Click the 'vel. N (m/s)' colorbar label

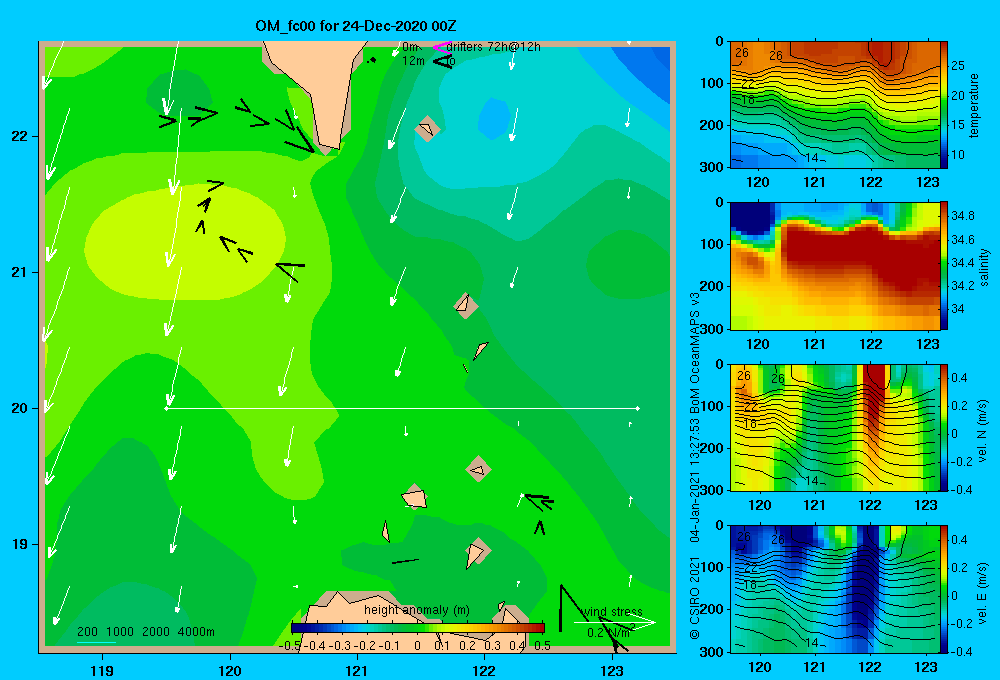point(983,431)
